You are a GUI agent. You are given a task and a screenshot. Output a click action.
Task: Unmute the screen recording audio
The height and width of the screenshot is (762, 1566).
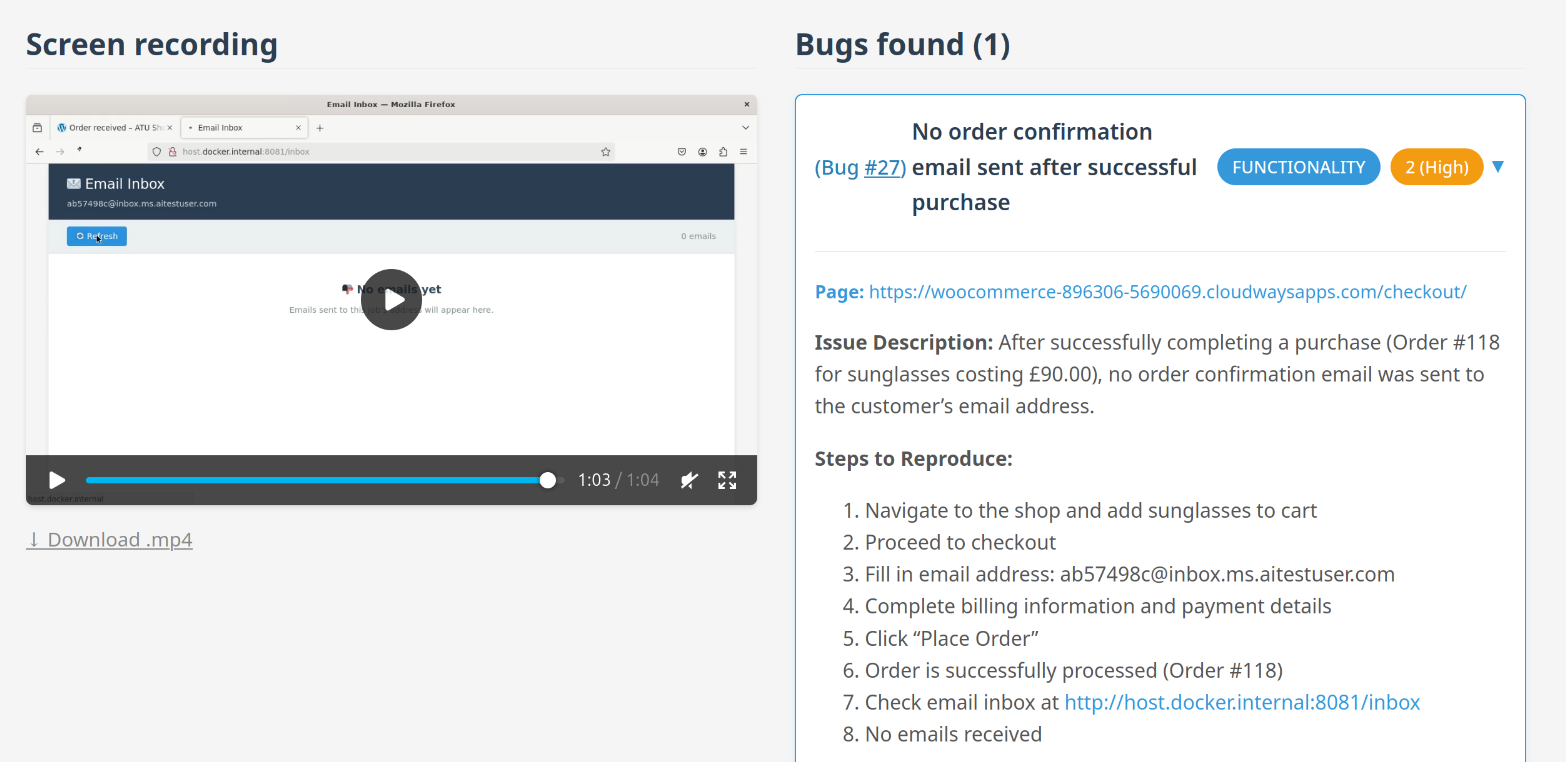tap(689, 480)
